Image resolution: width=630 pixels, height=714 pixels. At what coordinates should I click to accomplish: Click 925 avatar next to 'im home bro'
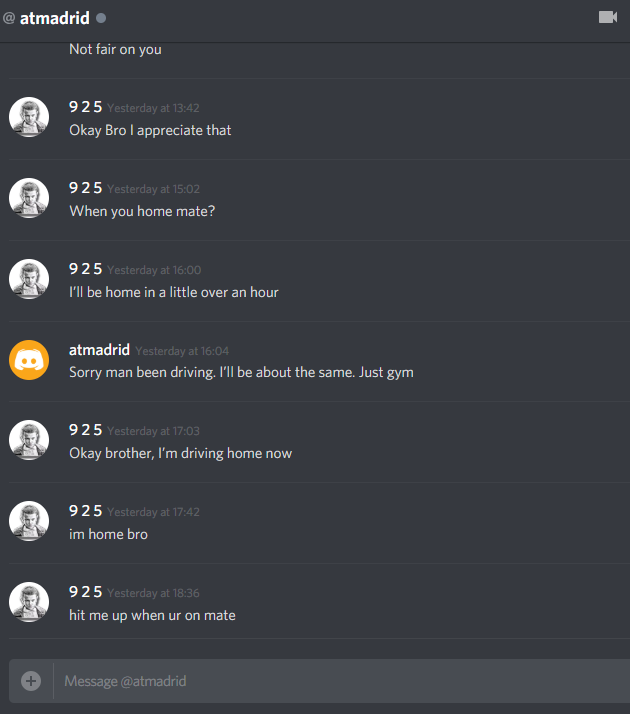29,521
